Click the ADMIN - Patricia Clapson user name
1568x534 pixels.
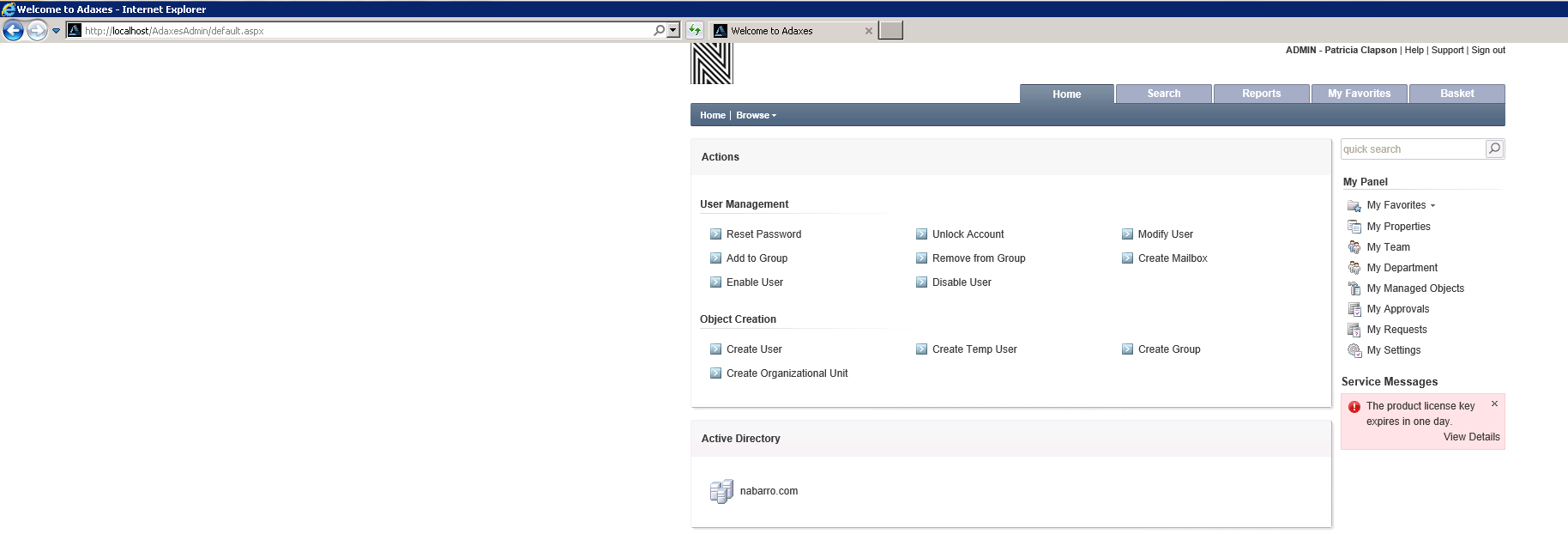pyautogui.click(x=1342, y=50)
